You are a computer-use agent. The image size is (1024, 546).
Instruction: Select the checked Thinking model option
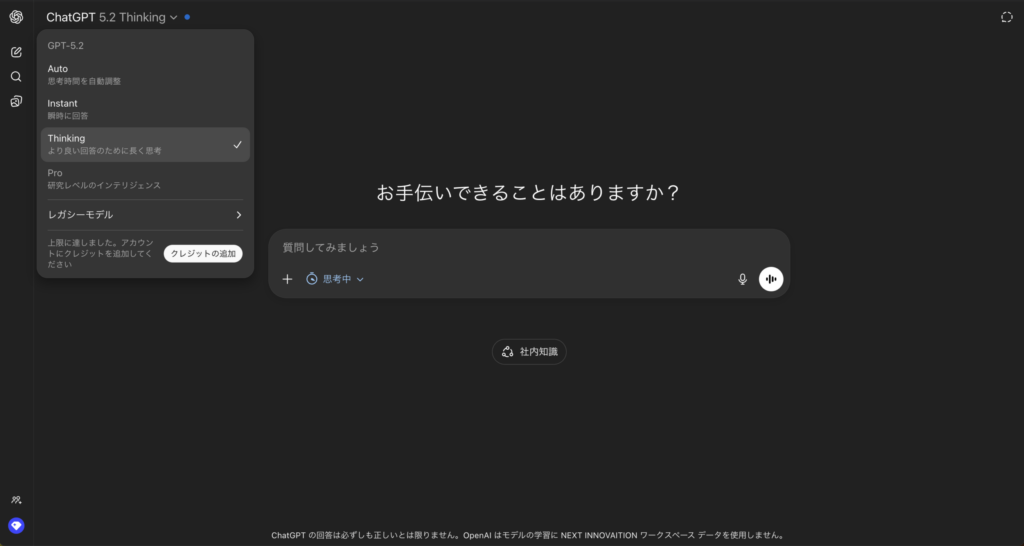pos(145,144)
